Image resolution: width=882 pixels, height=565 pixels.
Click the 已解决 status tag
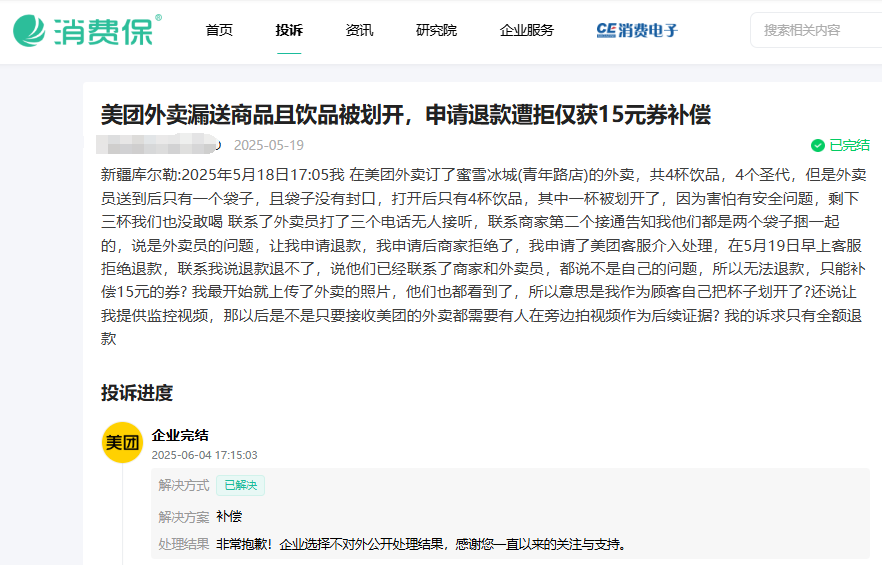pos(241,485)
